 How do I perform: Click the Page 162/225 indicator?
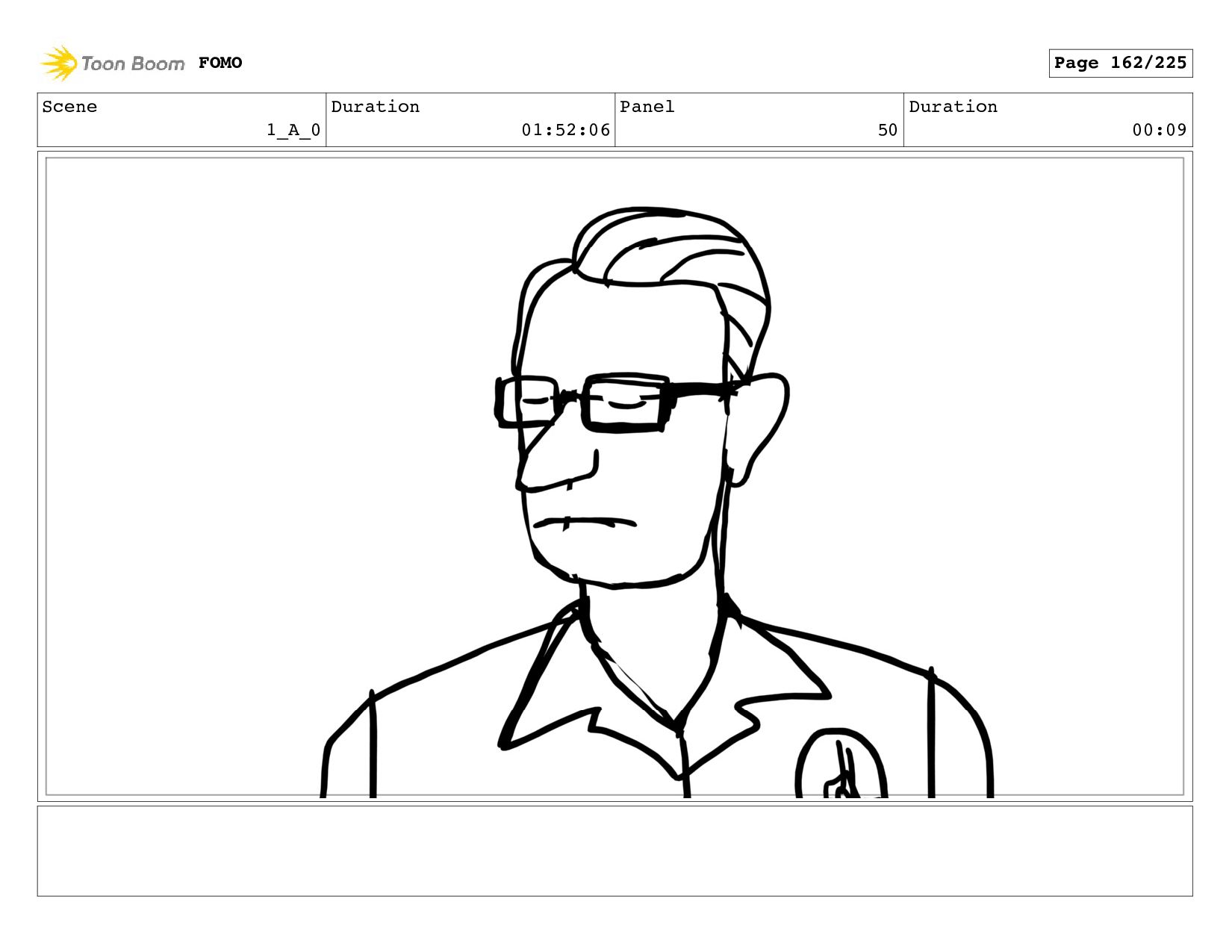click(x=1120, y=63)
